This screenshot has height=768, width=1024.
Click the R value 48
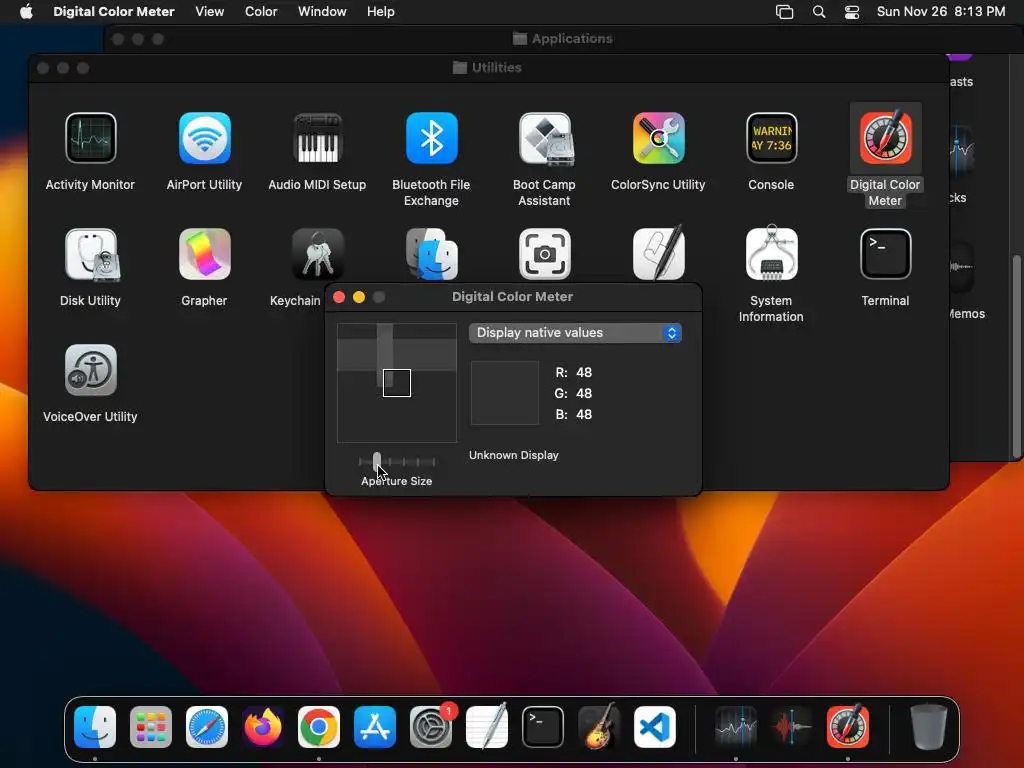[x=584, y=372]
